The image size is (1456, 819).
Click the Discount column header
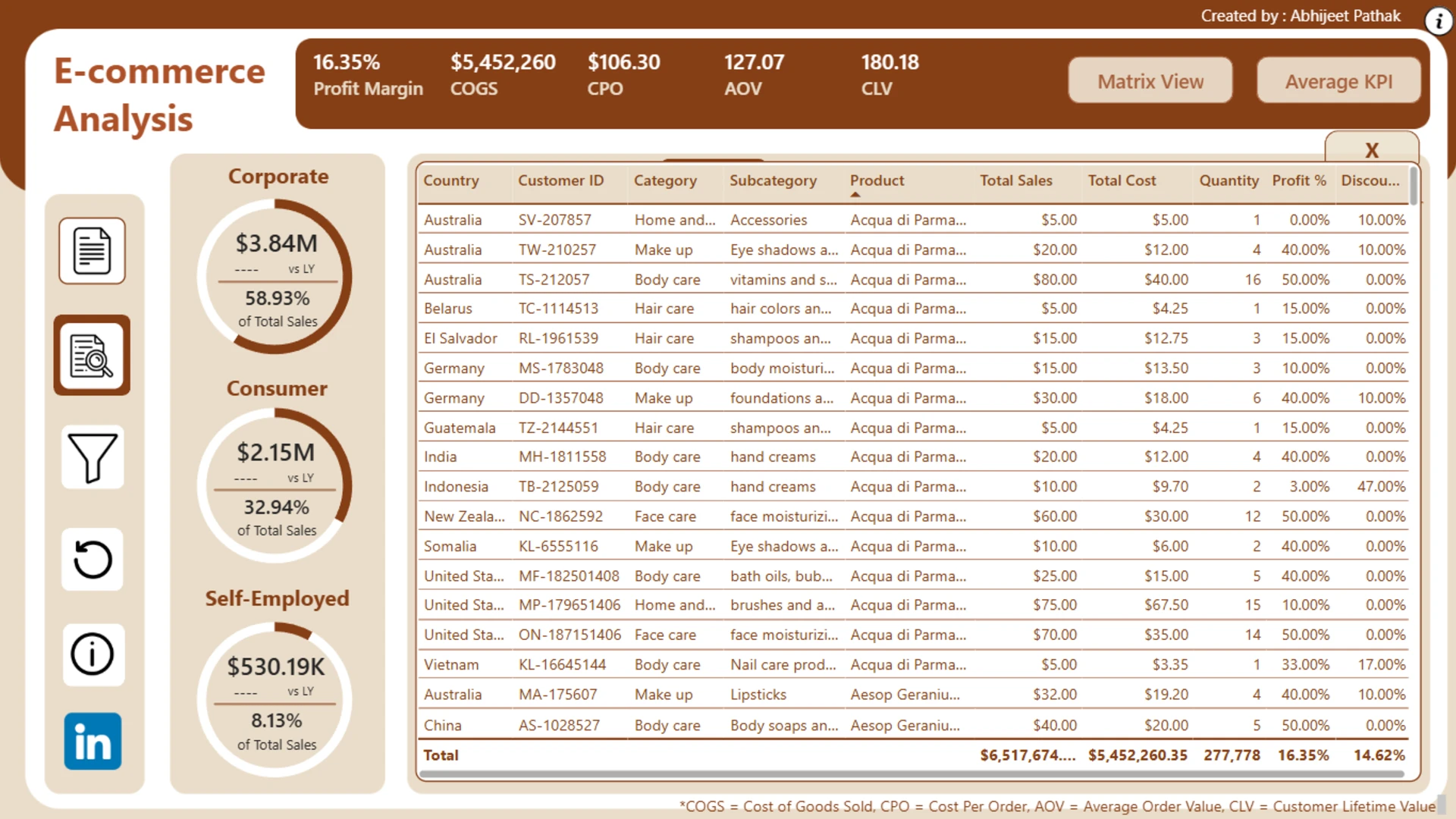pos(1370,180)
